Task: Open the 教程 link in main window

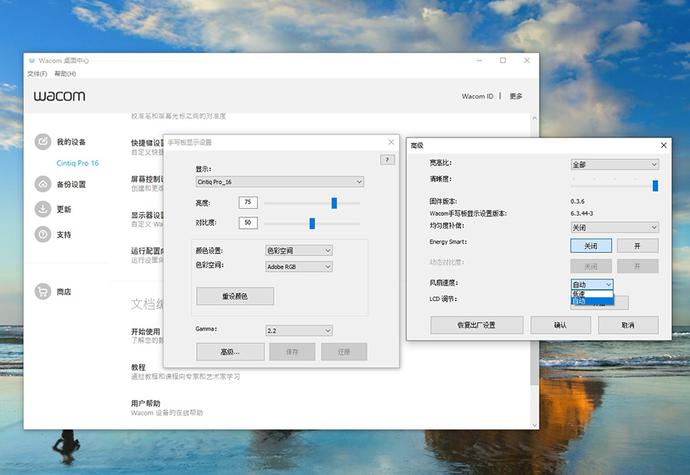Action: tap(138, 367)
